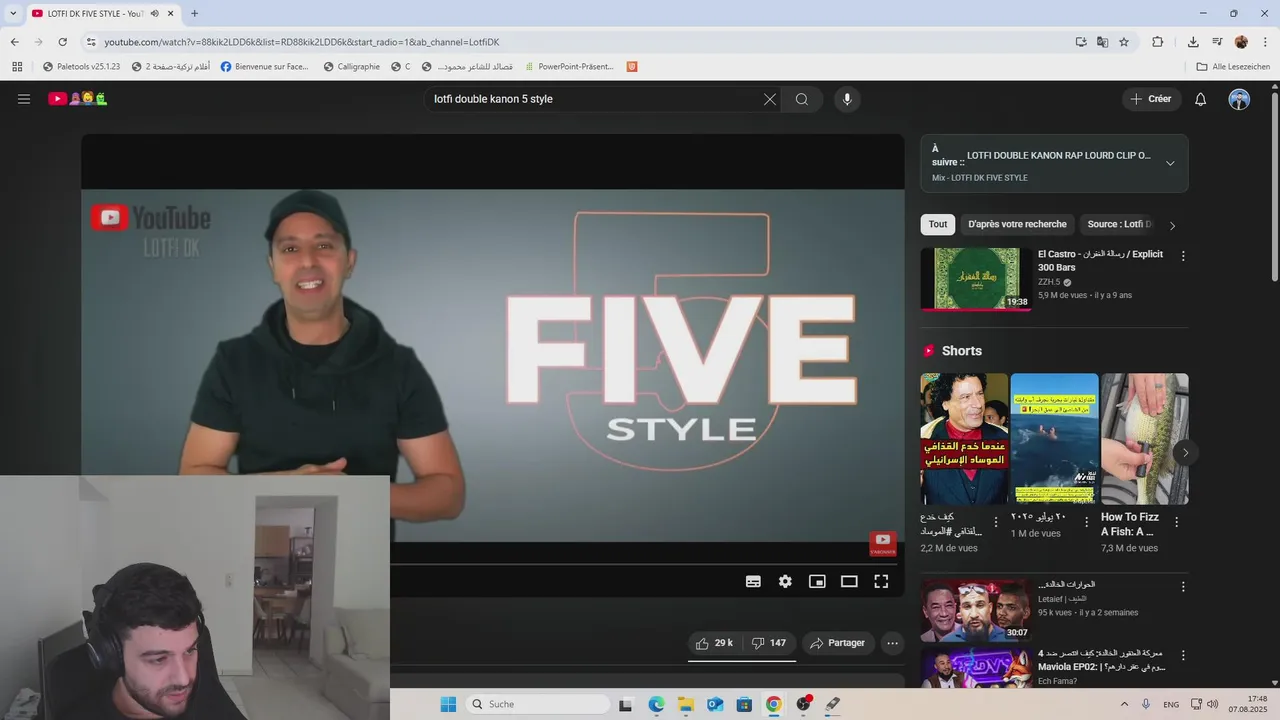
Task: Open the Chrome apps grid shortcut
Action: [x=17, y=67]
